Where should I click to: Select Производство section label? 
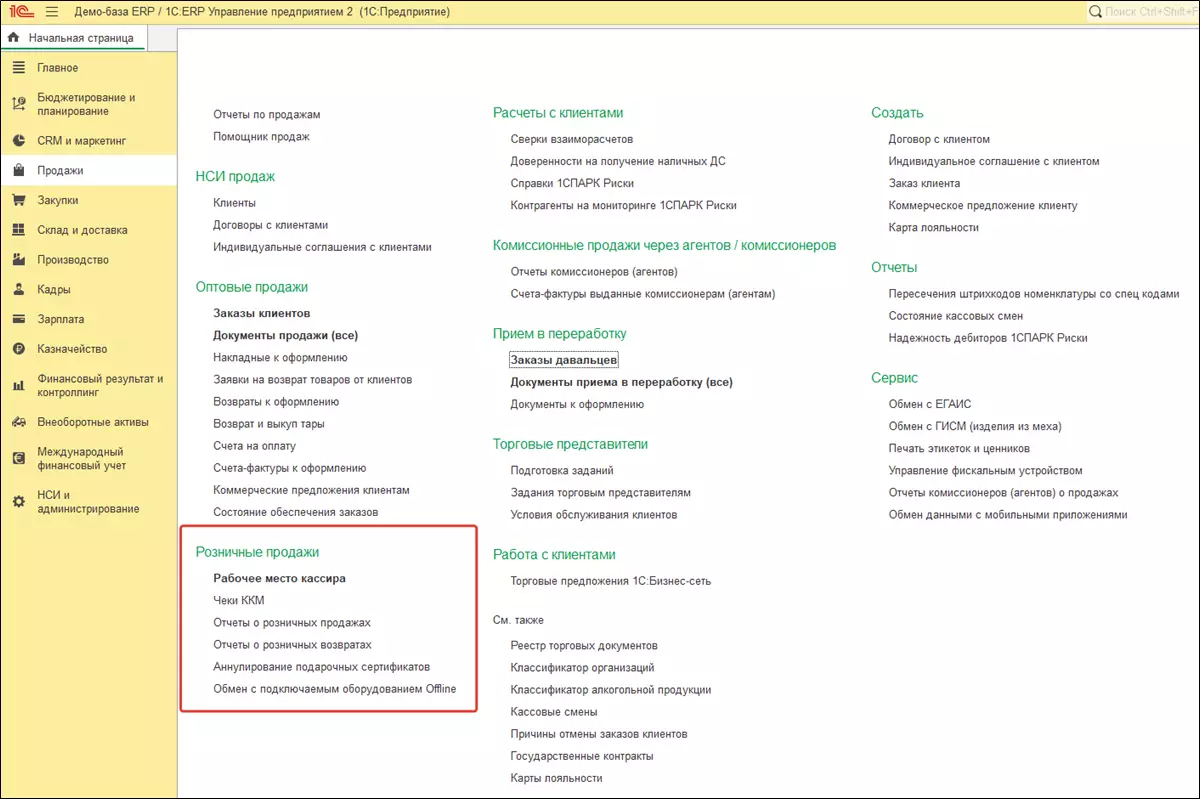click(x=73, y=260)
